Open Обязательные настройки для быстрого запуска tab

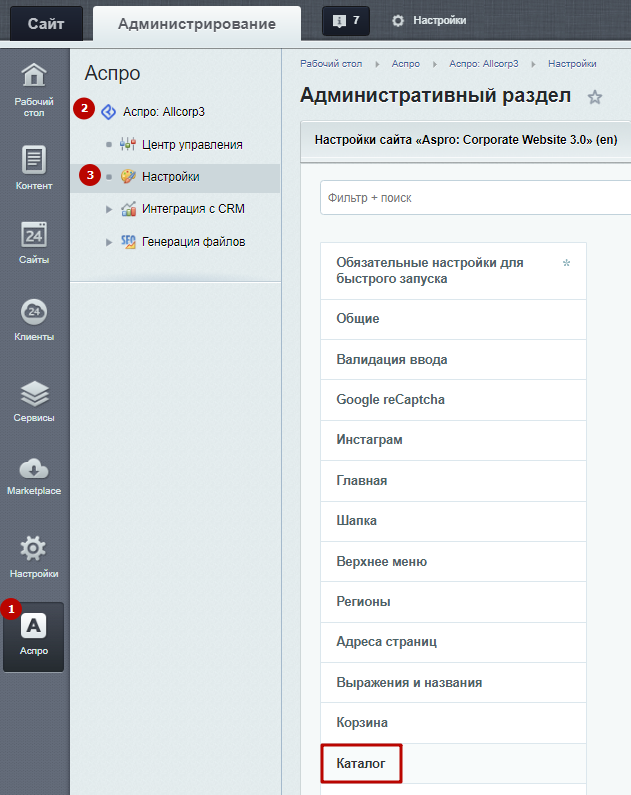tap(453, 271)
